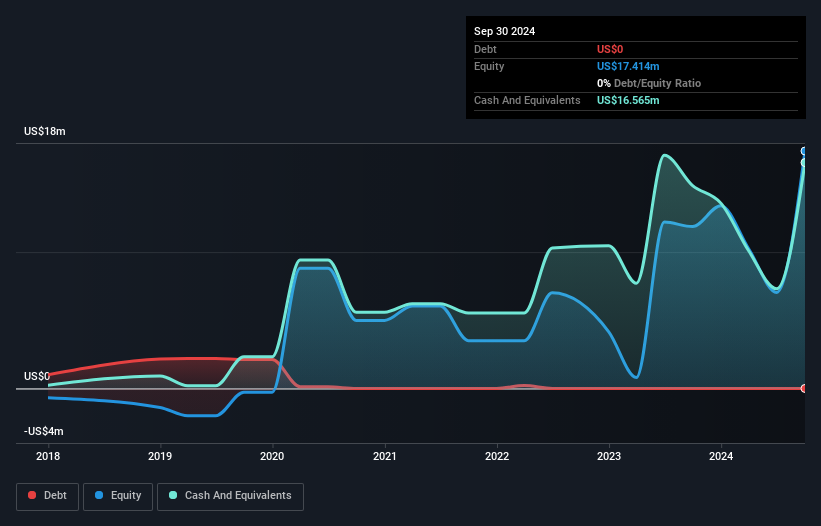Click the US$18m y-axis label

(45, 131)
